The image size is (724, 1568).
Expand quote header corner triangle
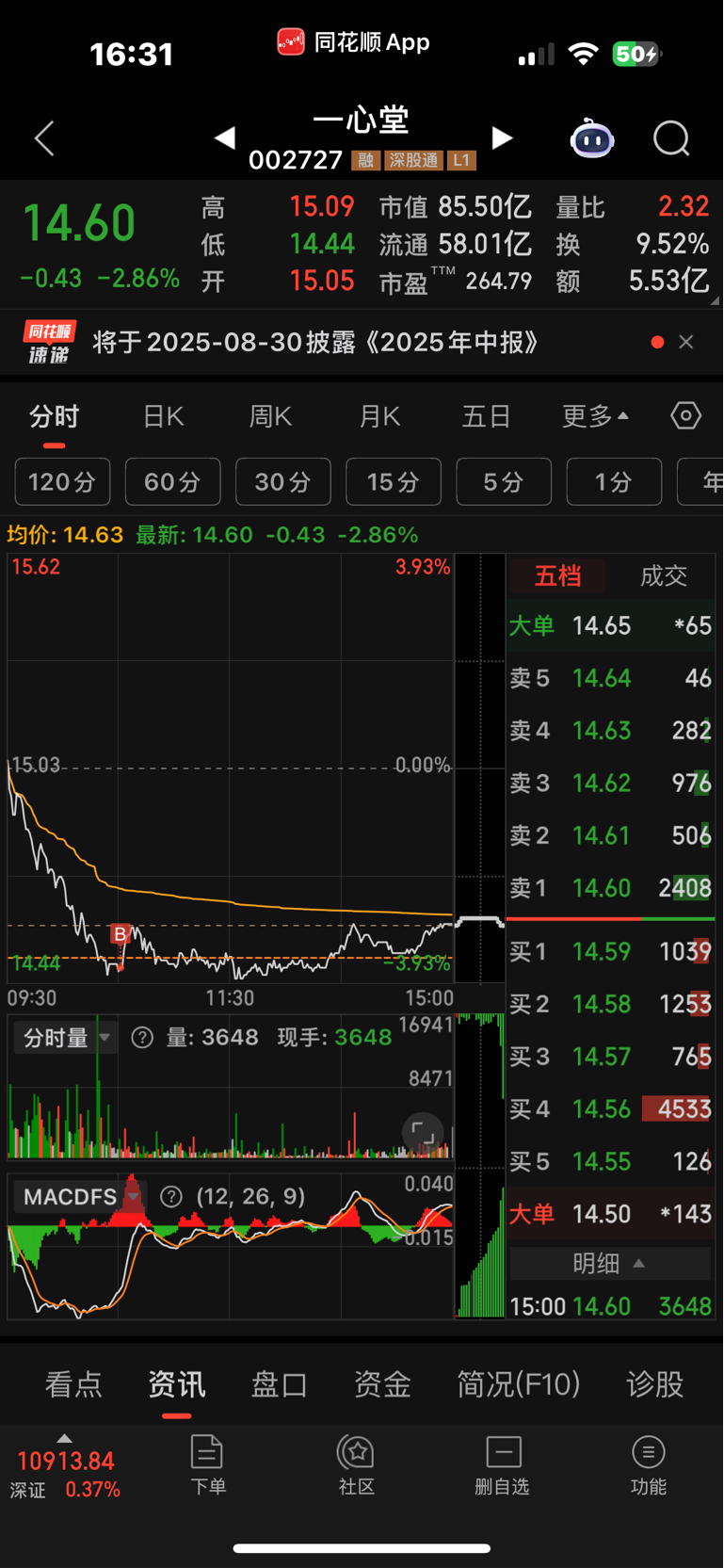point(715,300)
